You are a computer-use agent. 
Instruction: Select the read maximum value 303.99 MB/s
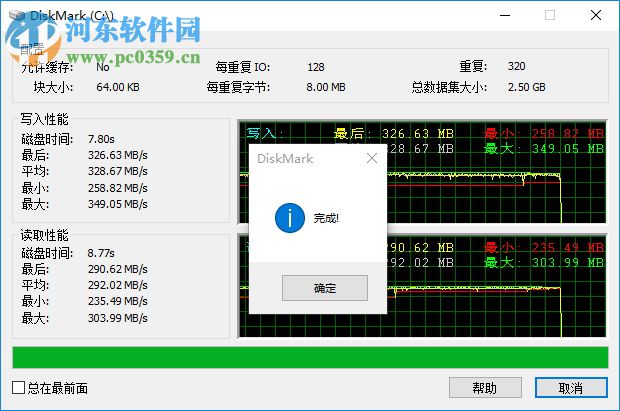[118, 318]
